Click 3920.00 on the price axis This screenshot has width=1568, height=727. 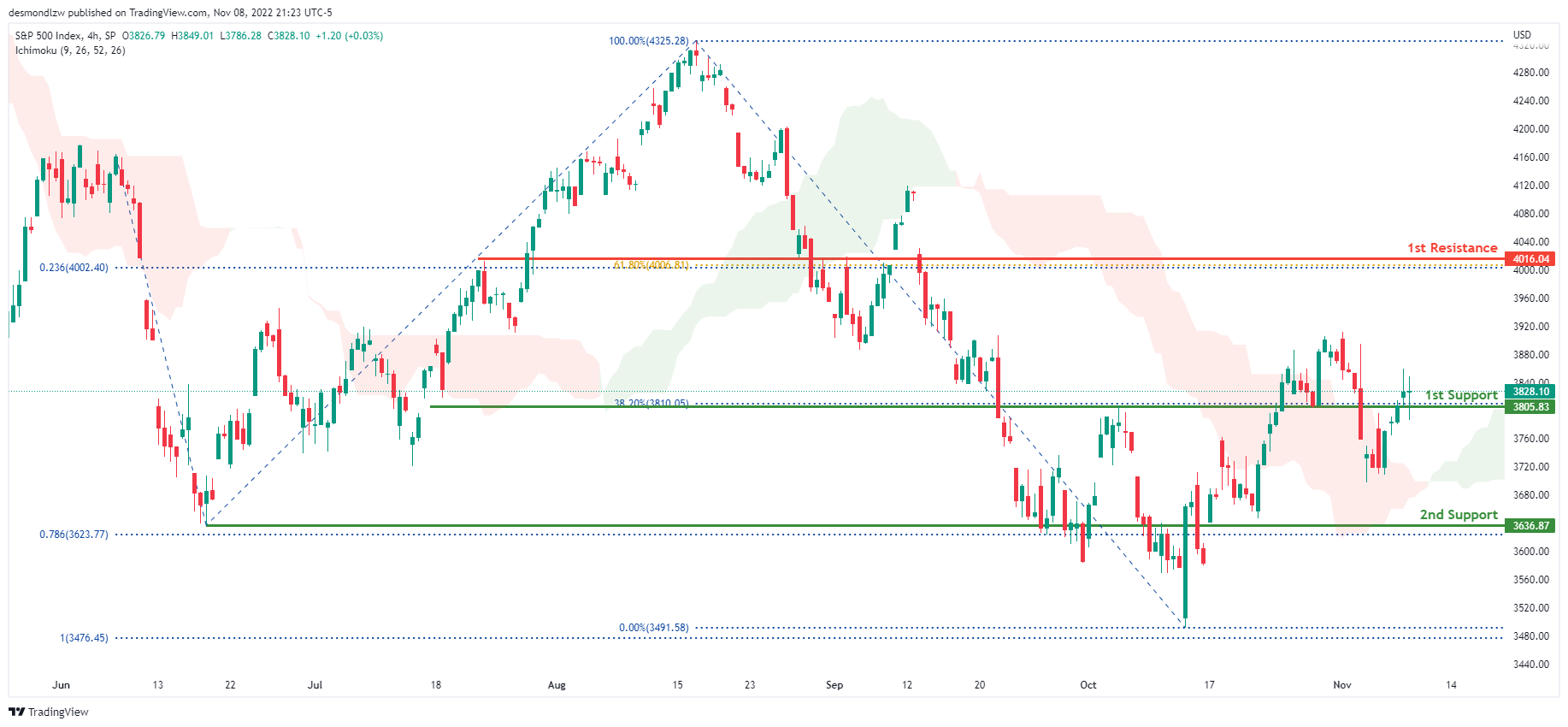coord(1531,327)
